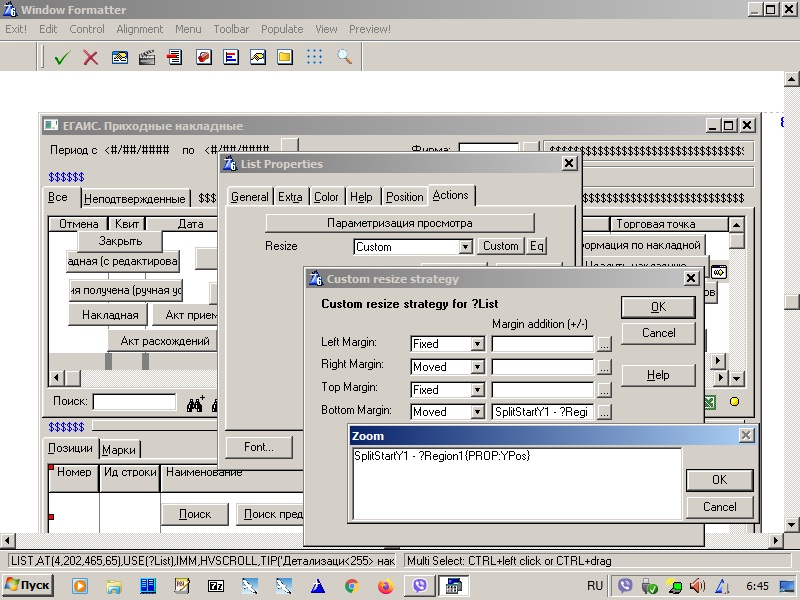This screenshot has height=600, width=800.
Task: Open the Alignment menu
Action: 140,29
